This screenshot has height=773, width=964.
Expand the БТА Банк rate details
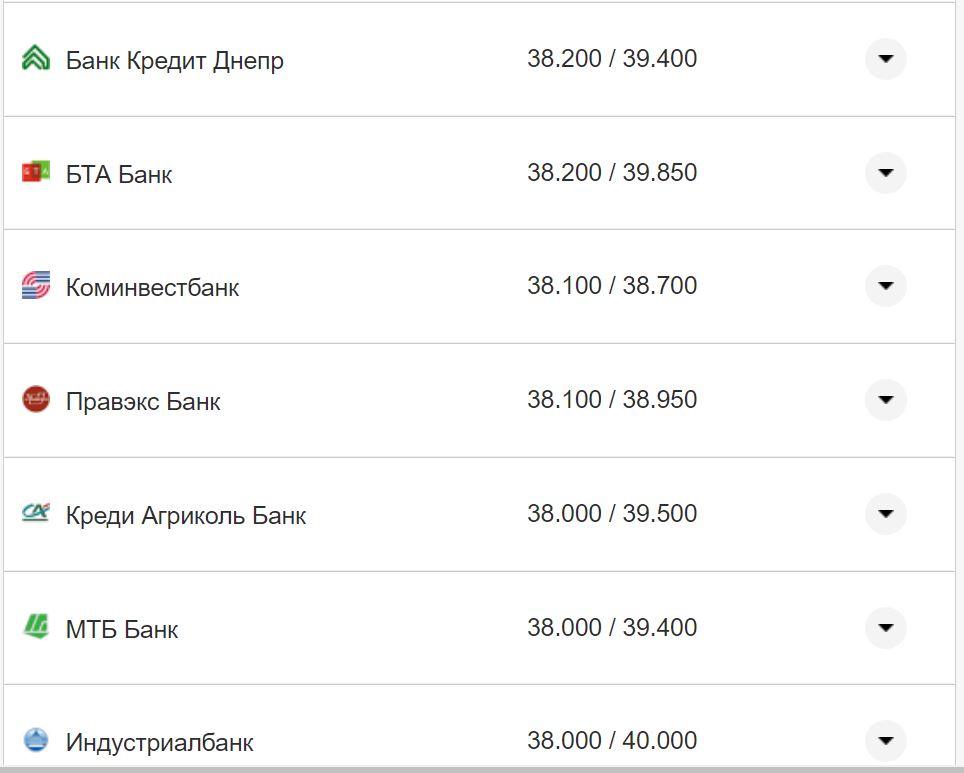tap(885, 172)
